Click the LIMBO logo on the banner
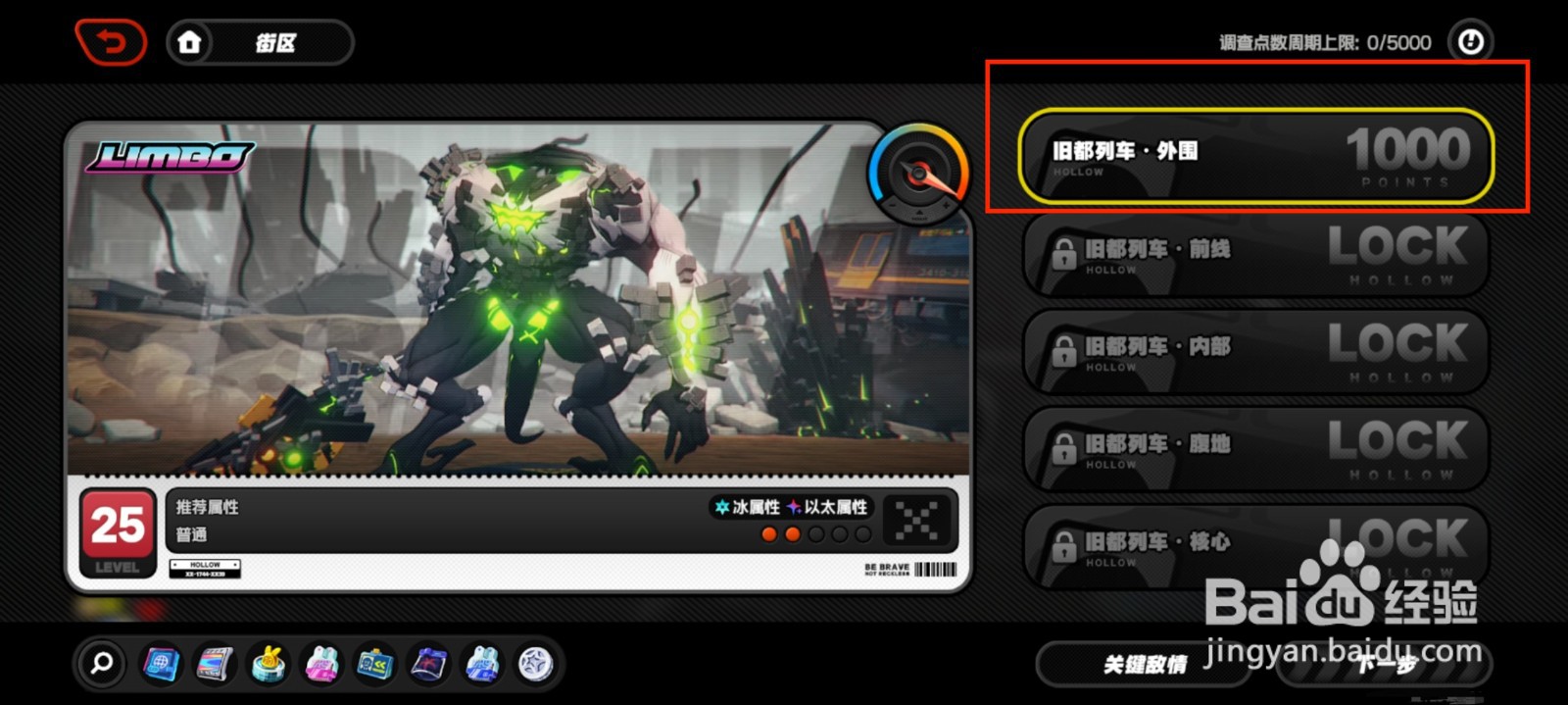The height and width of the screenshot is (705, 1568). pyautogui.click(x=169, y=157)
